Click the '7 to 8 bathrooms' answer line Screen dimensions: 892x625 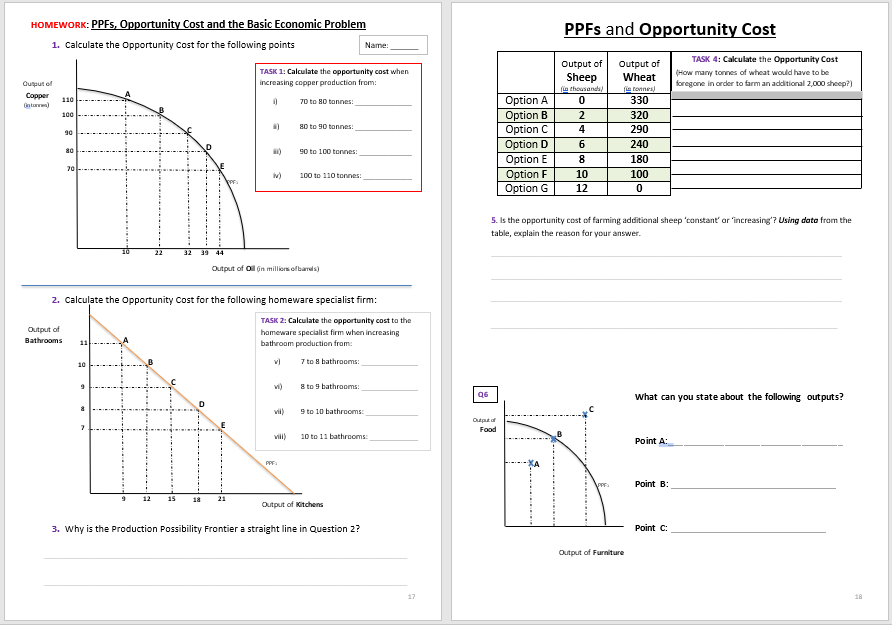(387, 362)
